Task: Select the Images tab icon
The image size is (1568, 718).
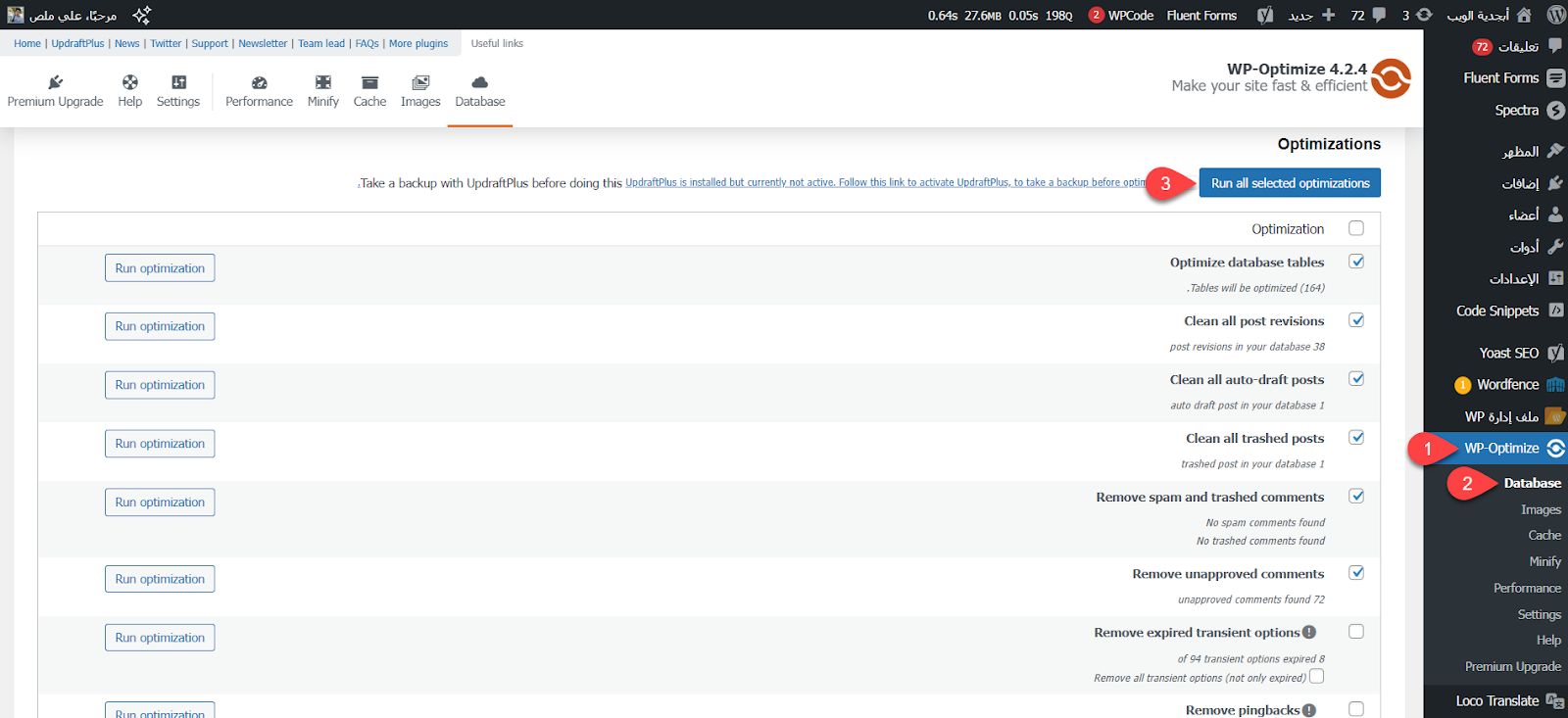Action: 420,83
